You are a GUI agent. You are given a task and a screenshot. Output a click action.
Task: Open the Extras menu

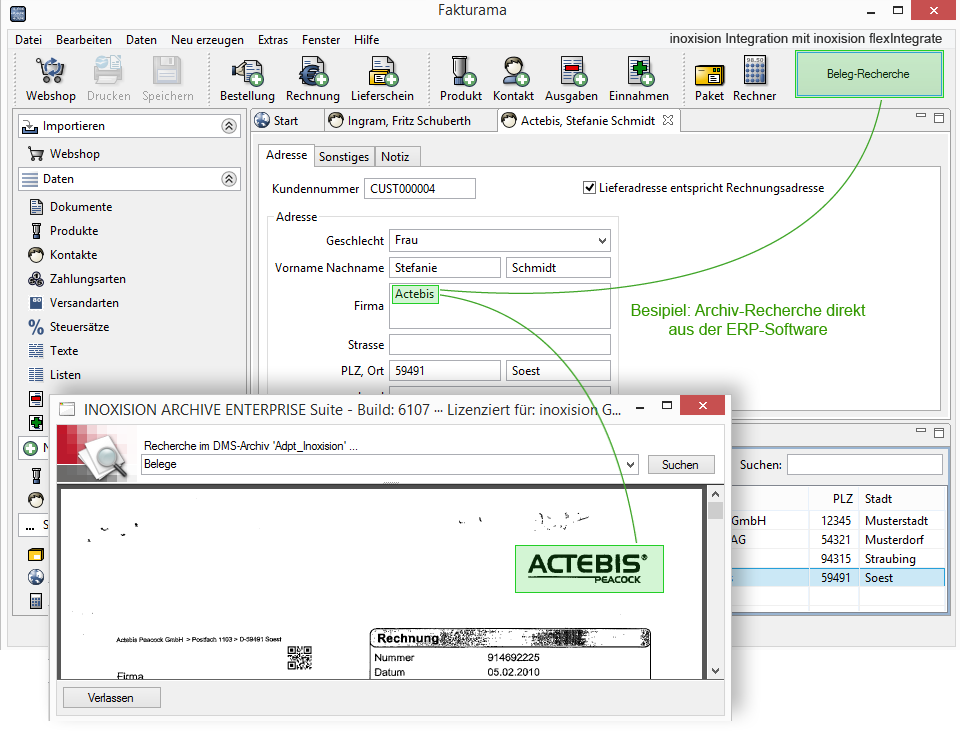tap(272, 40)
